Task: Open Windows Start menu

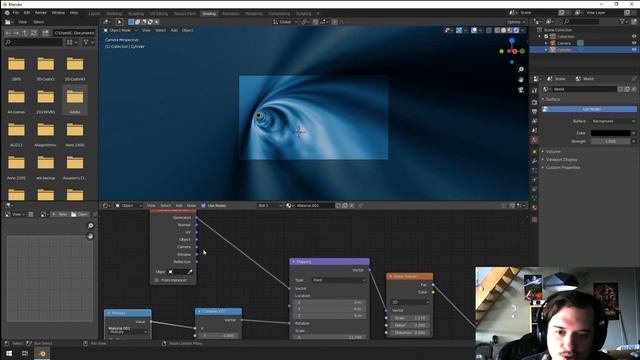Action: [9, 353]
